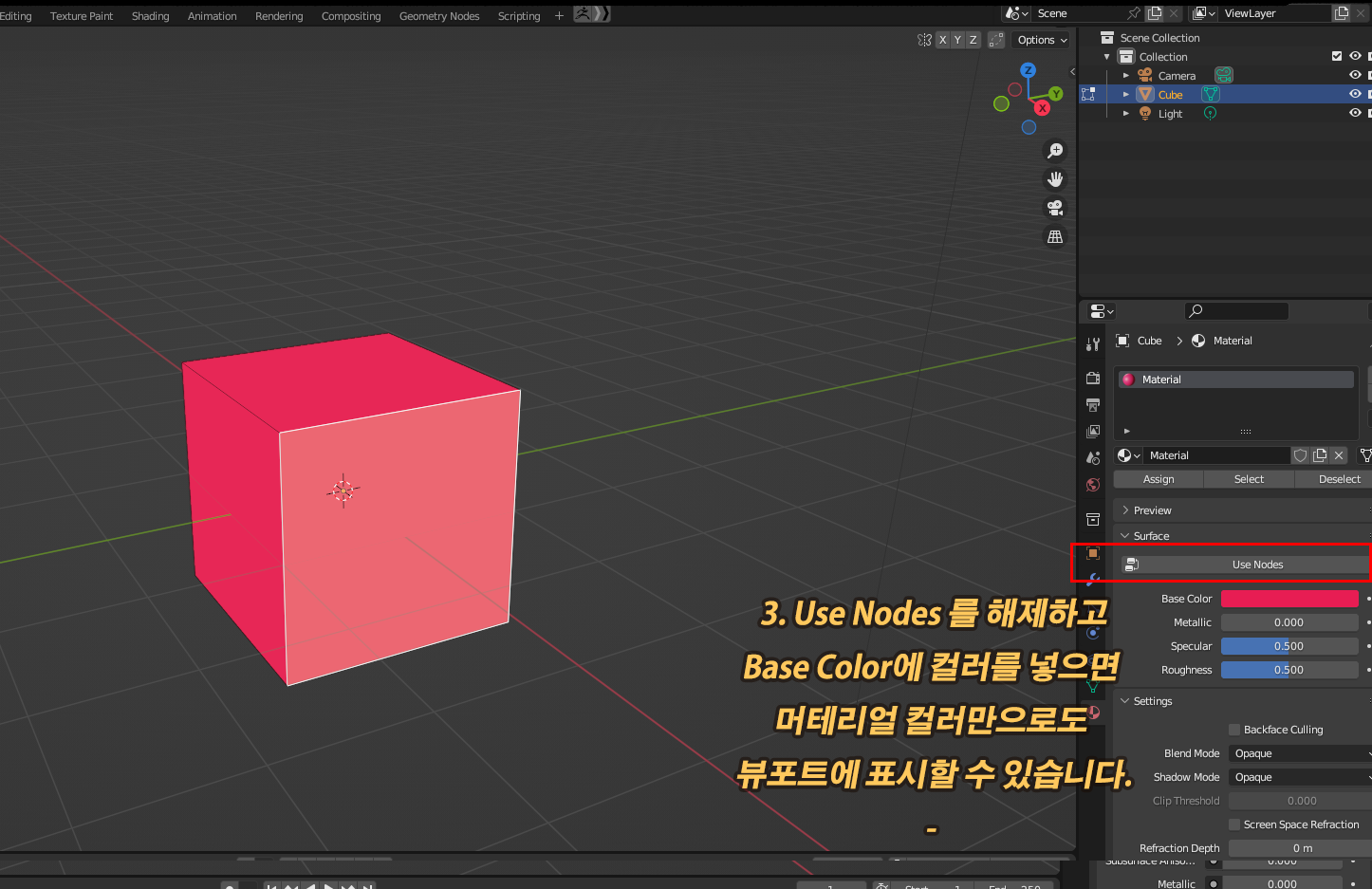Expand the Camera row in outliner
Screen dimensions: 1372x889
[x=1126, y=75]
